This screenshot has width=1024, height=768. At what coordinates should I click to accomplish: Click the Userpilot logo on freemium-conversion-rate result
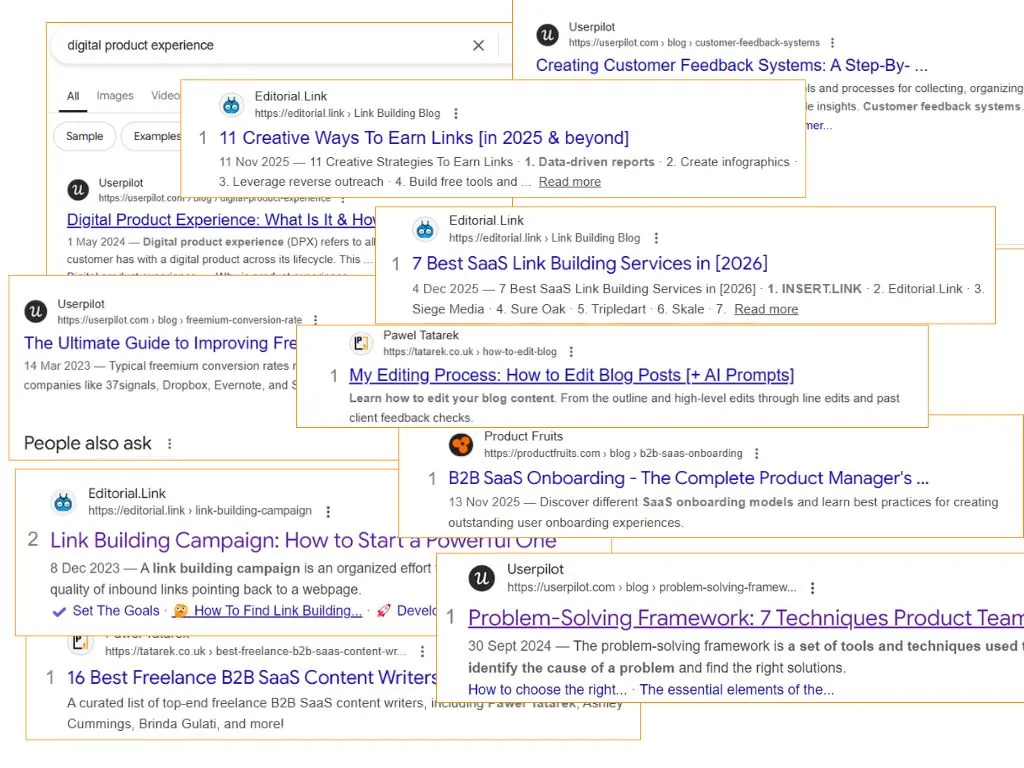pyautogui.click(x=36, y=312)
